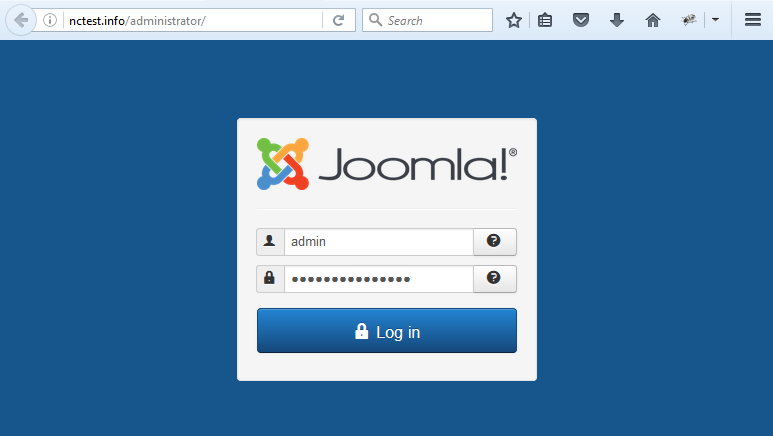The height and width of the screenshot is (436, 773).
Task: Show bookmarks list icon
Action: [545, 20]
